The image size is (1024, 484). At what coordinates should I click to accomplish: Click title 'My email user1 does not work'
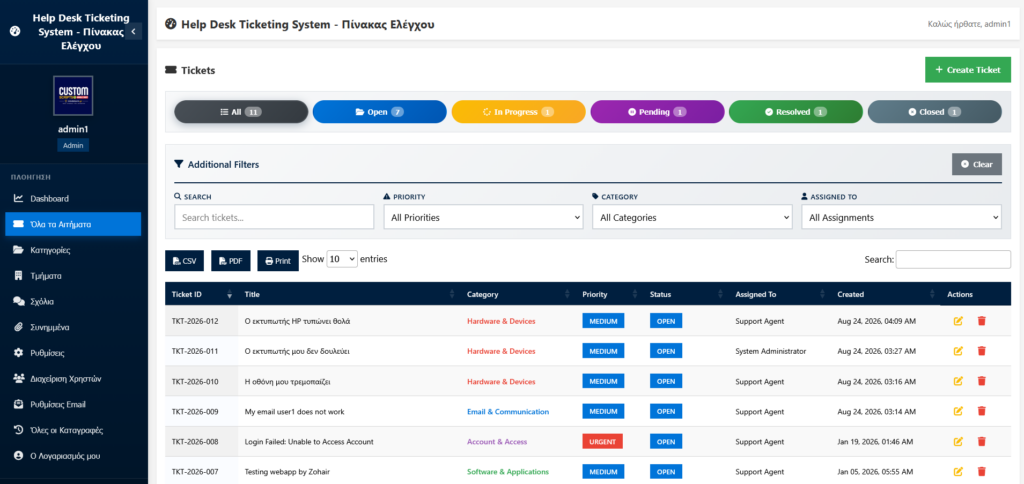click(294, 411)
